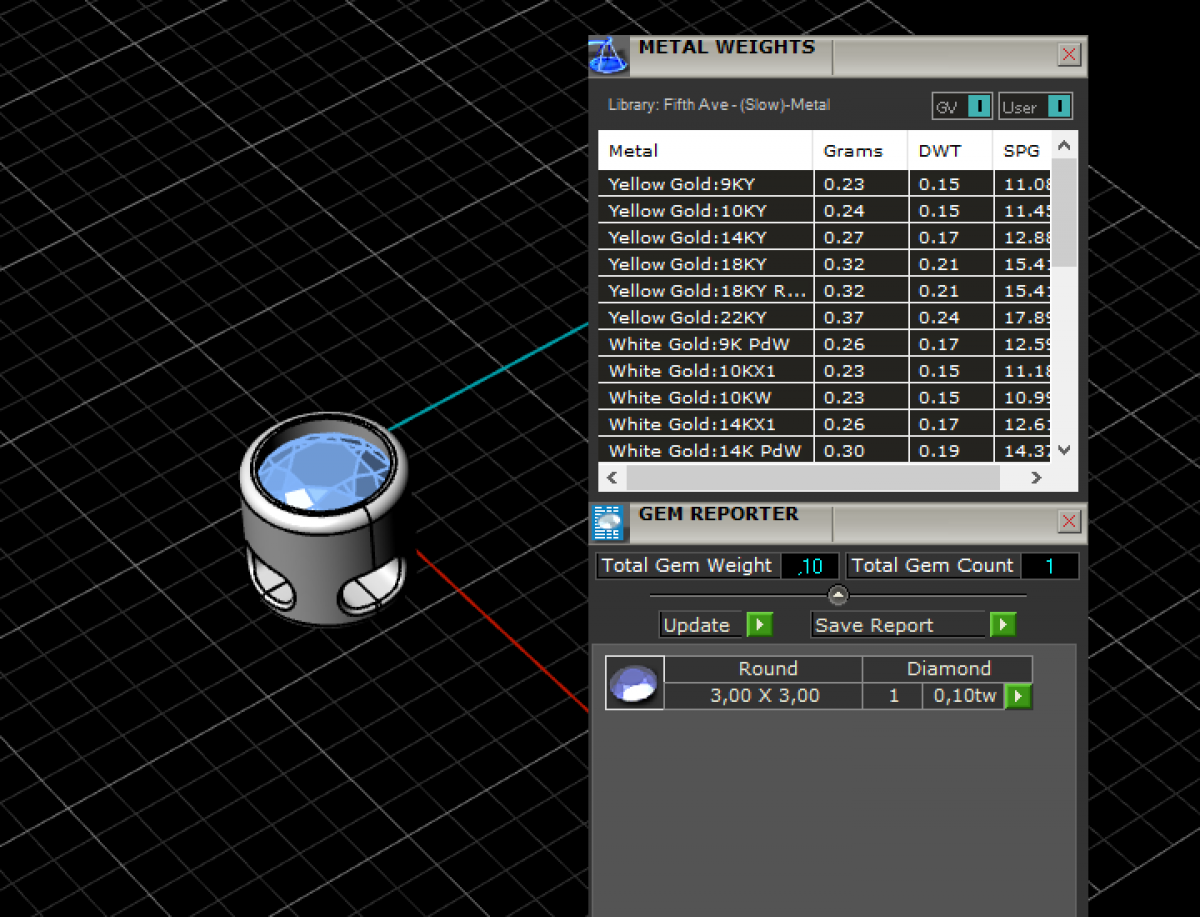This screenshot has width=1200, height=917.
Task: Click the Metal Weights panel icon
Action: click(x=608, y=55)
